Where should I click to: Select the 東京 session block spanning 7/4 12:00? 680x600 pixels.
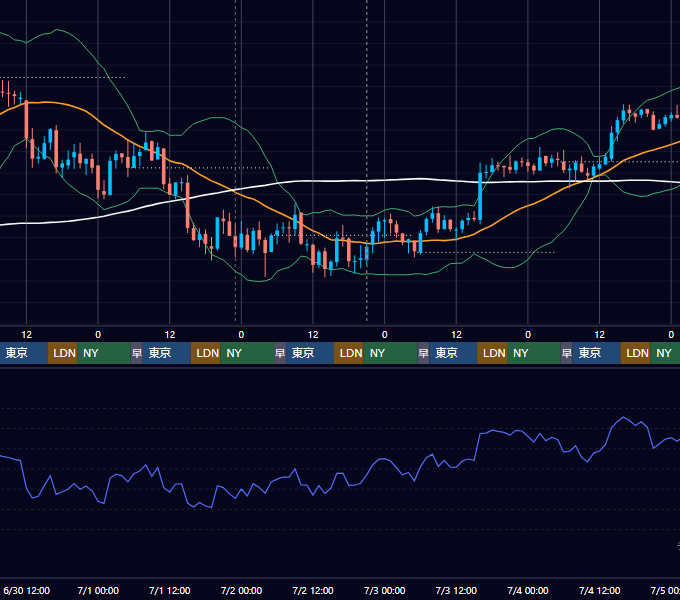(596, 353)
